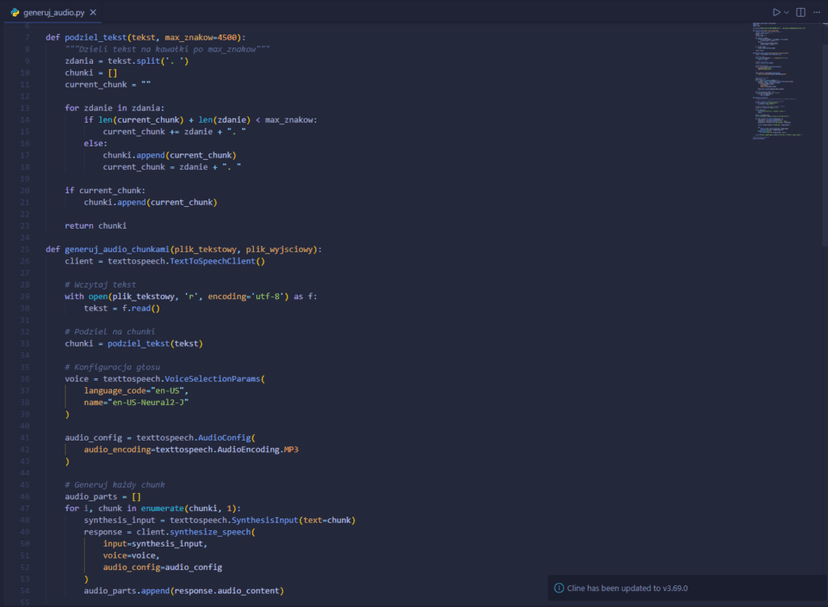Split the editor to the right
The image size is (828, 607).
pos(801,12)
